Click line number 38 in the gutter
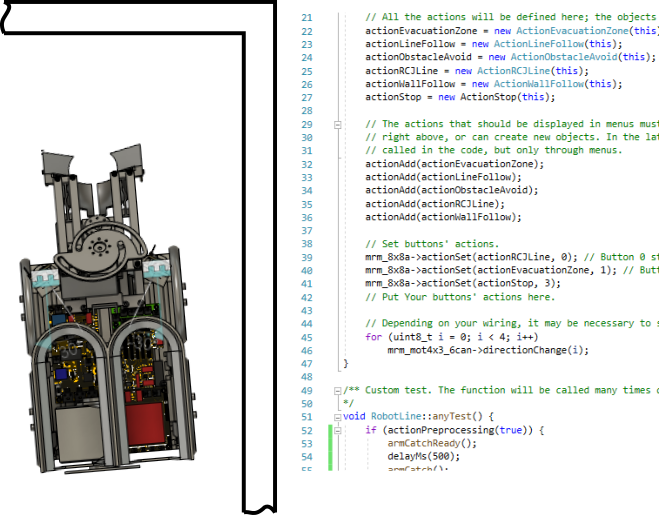This screenshot has height=515, width=659. [x=306, y=244]
